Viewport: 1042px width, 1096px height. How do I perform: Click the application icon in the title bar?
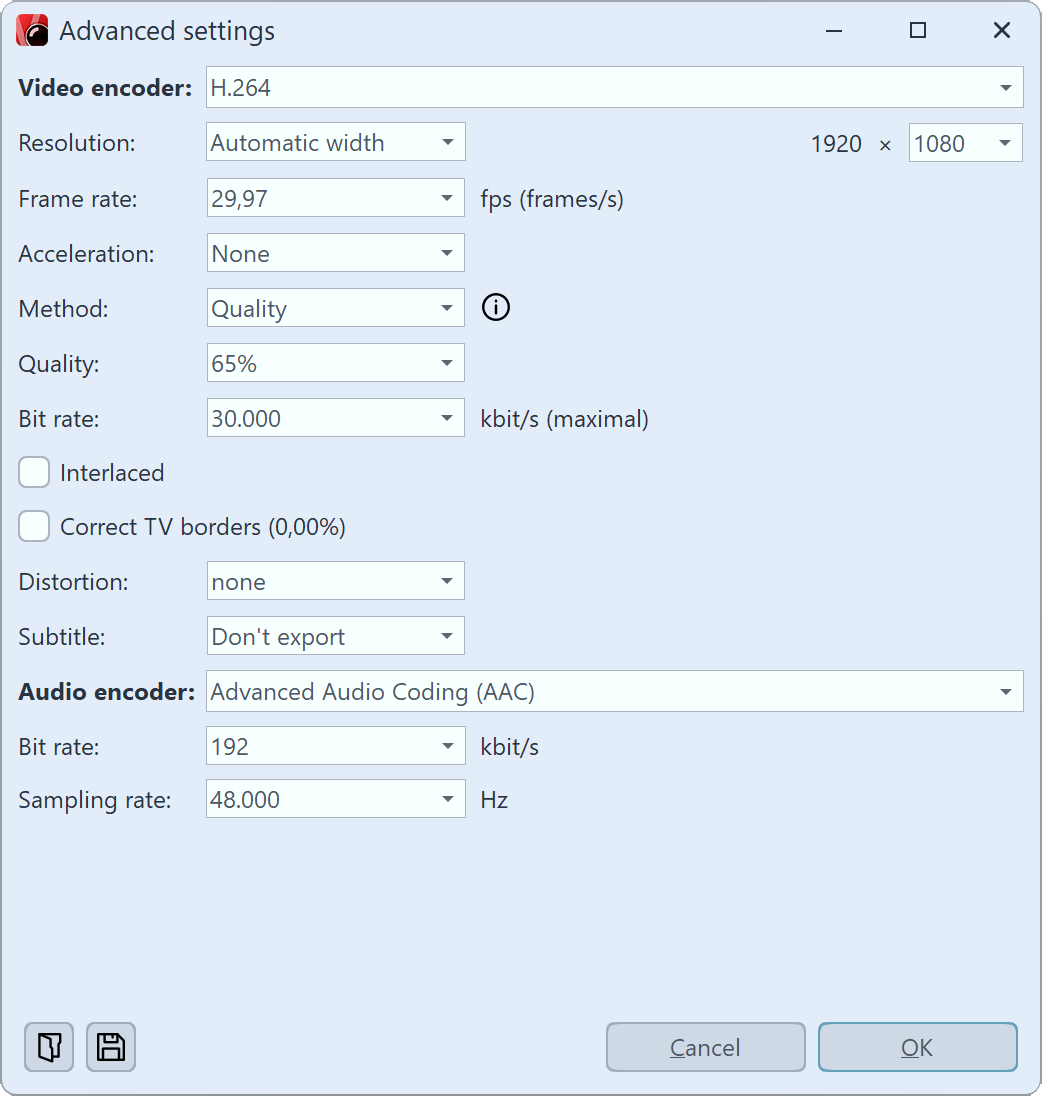tap(31, 30)
